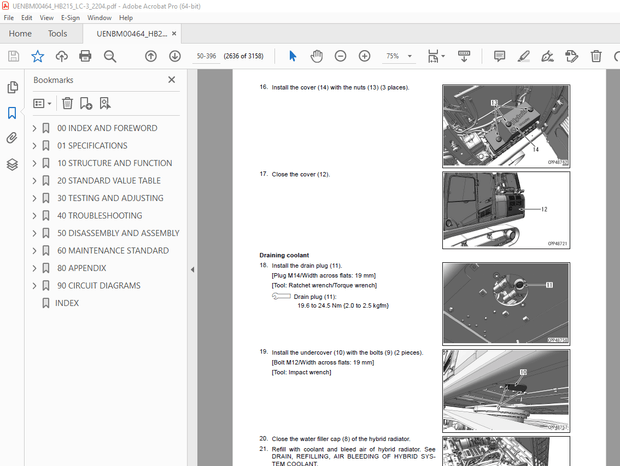Open page thumbnails panel icon

point(12,87)
